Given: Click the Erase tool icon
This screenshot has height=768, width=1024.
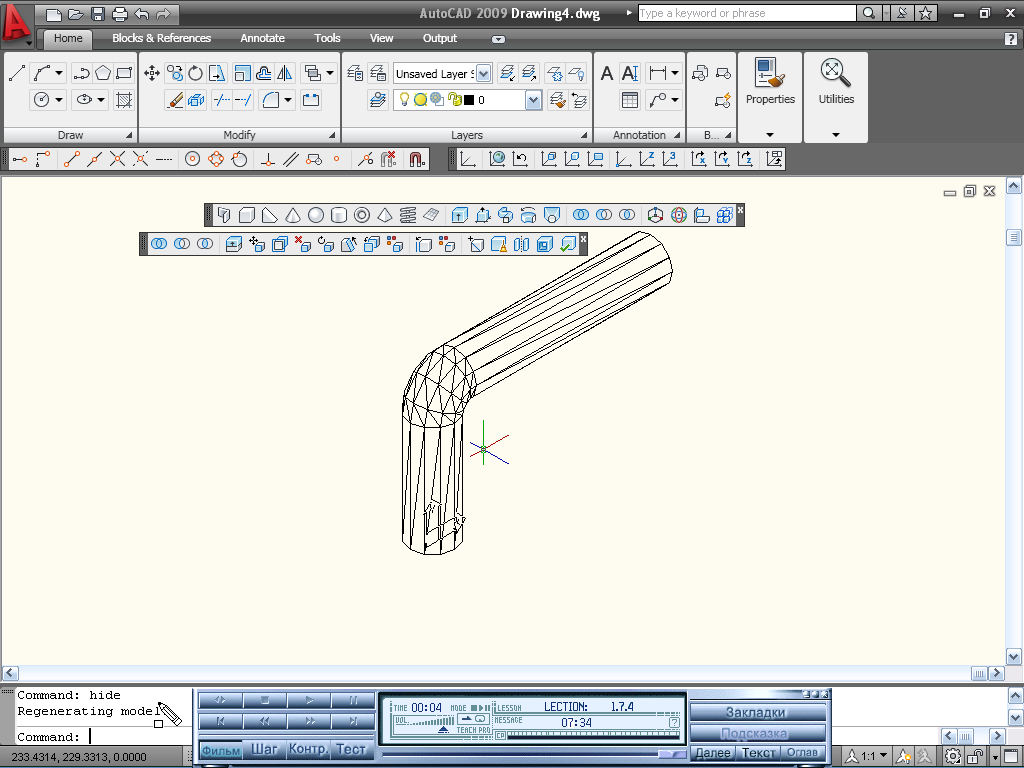Looking at the screenshot, I should pos(174,100).
